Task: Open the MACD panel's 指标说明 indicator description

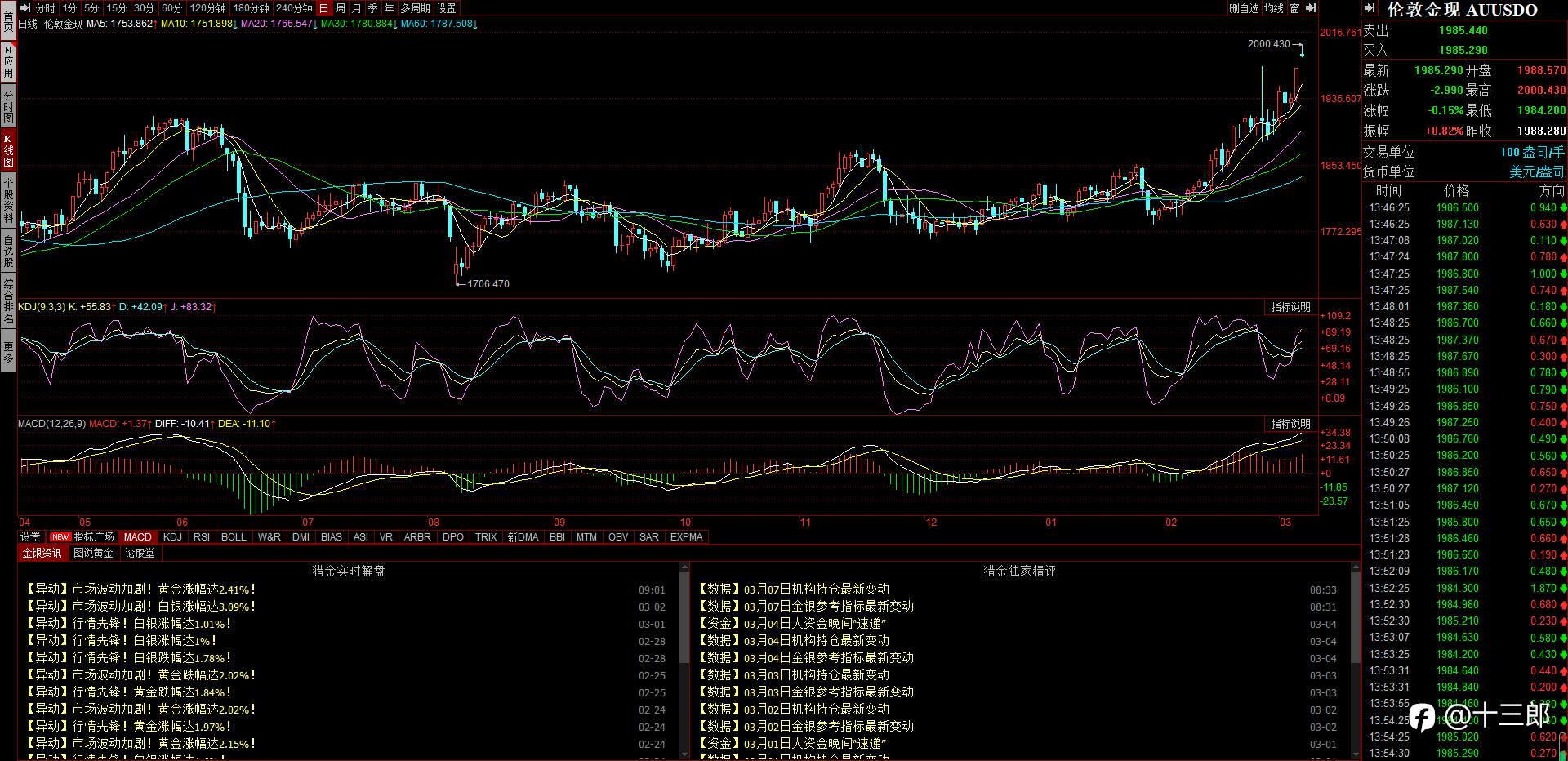Action: point(1290,424)
